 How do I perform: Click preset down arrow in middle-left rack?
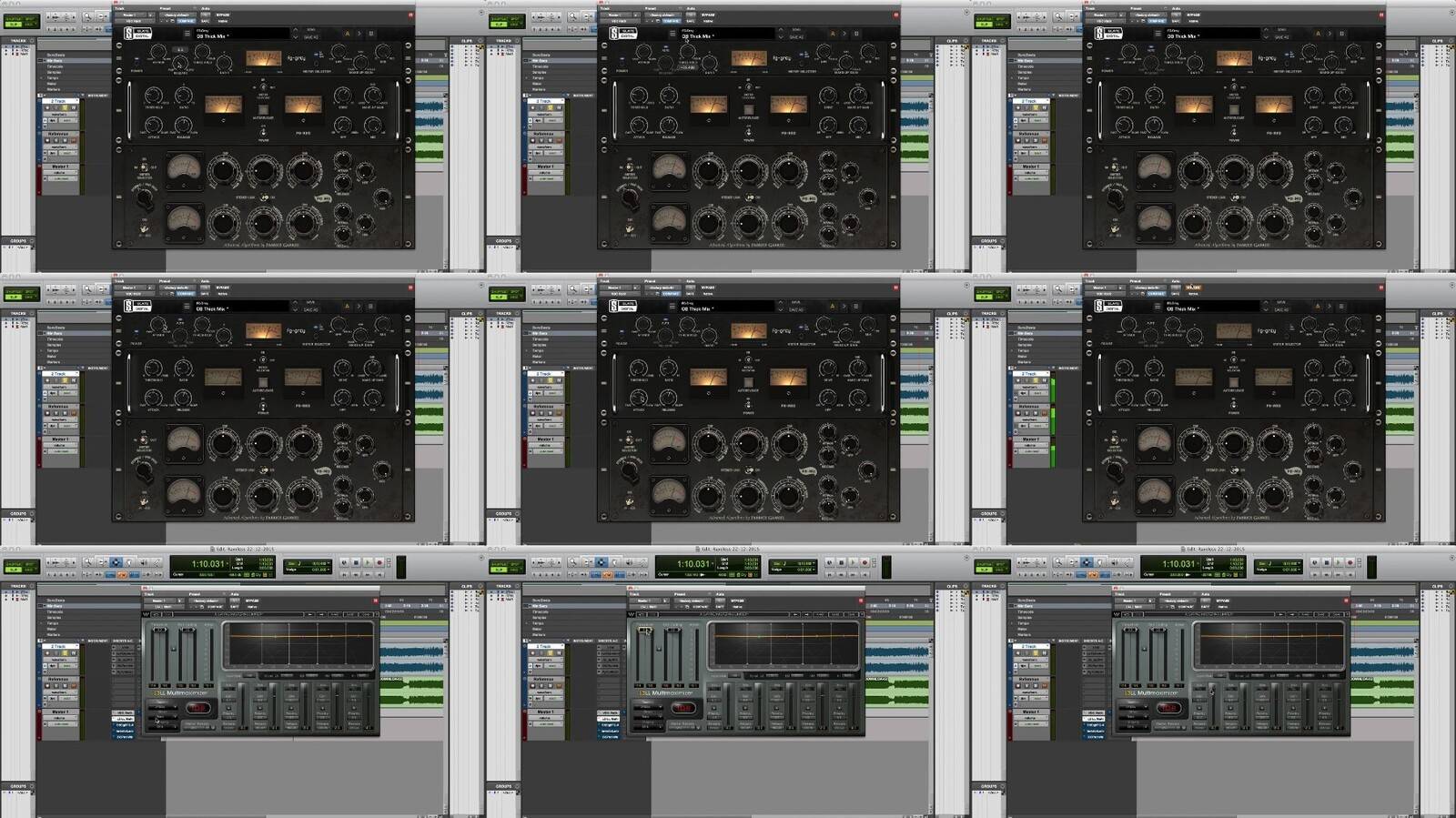(x=295, y=310)
